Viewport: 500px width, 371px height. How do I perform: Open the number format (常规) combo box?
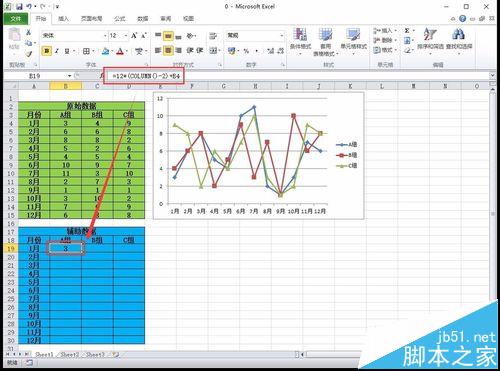pos(255,35)
